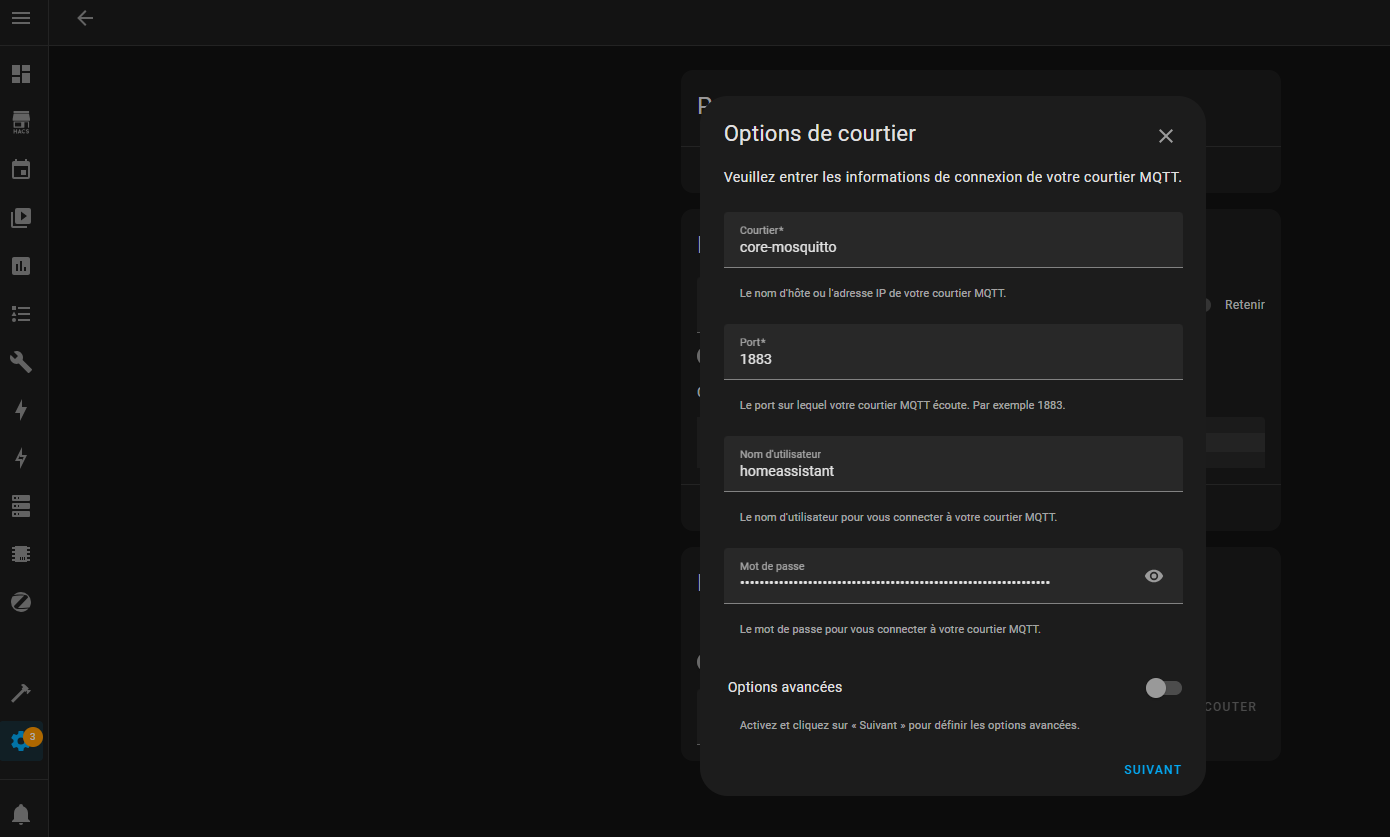This screenshot has height=837, width=1390.
Task: Click the 'Options avancées' label
Action: (785, 688)
